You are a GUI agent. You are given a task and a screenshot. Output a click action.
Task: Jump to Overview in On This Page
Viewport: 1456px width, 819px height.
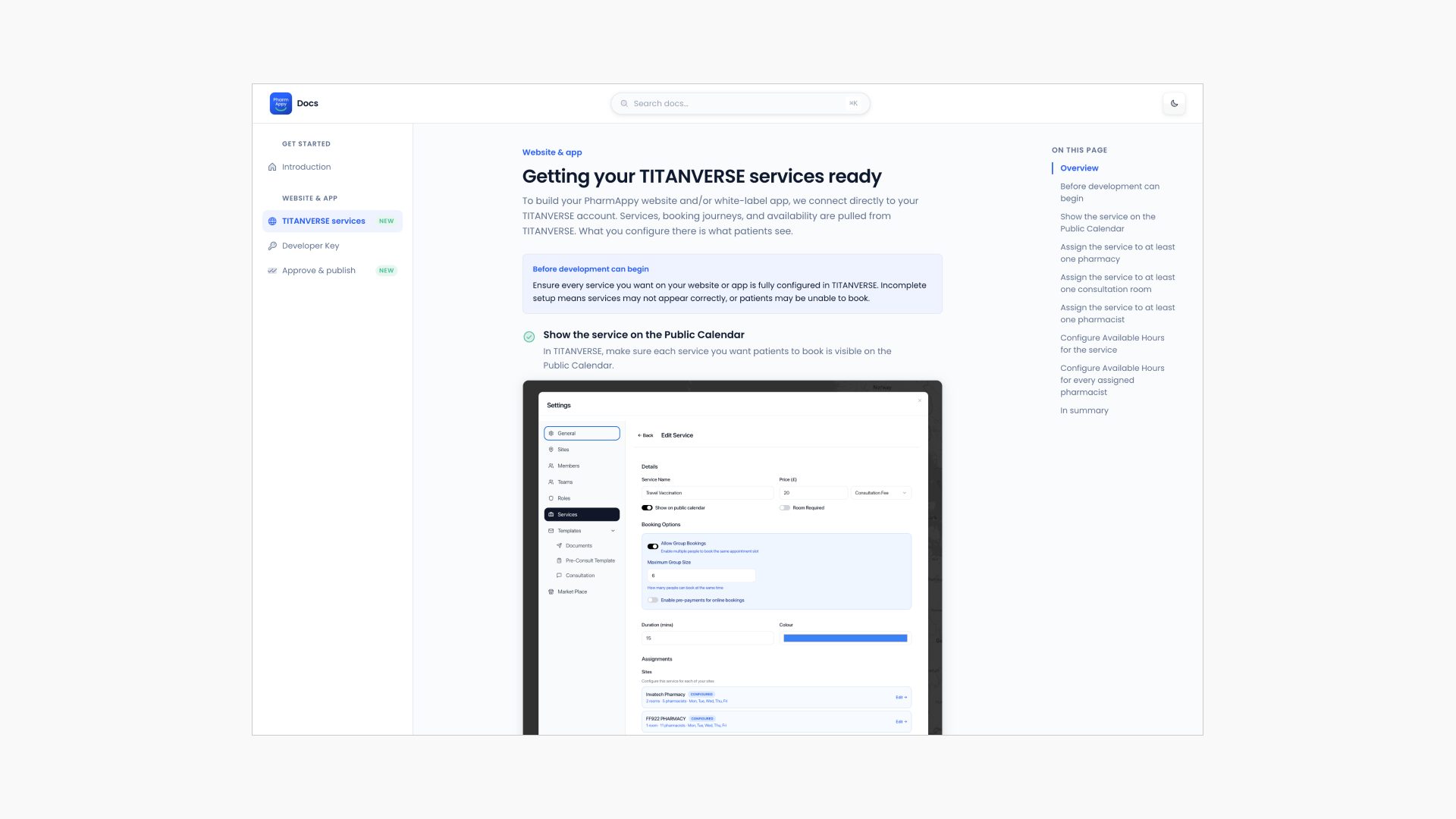point(1079,168)
